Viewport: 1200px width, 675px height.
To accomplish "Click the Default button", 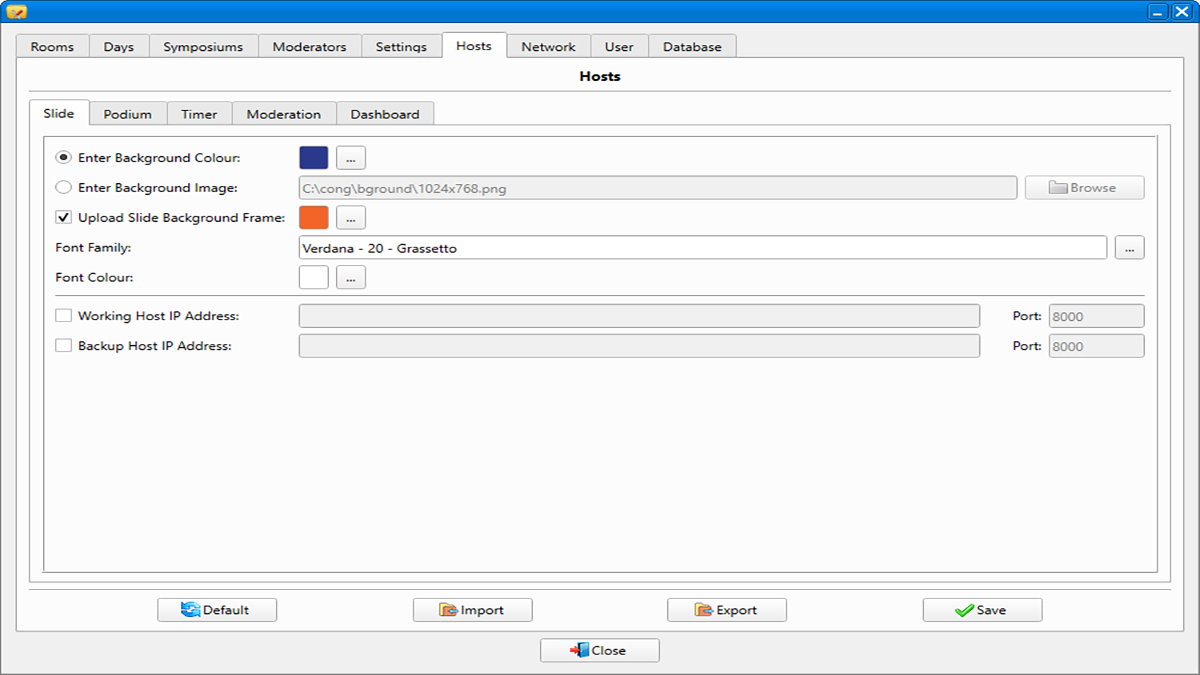I will coord(217,610).
